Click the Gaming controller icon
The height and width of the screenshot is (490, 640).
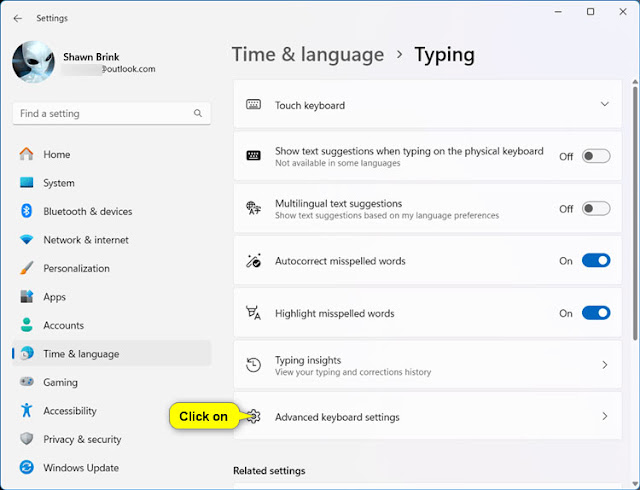[27, 382]
